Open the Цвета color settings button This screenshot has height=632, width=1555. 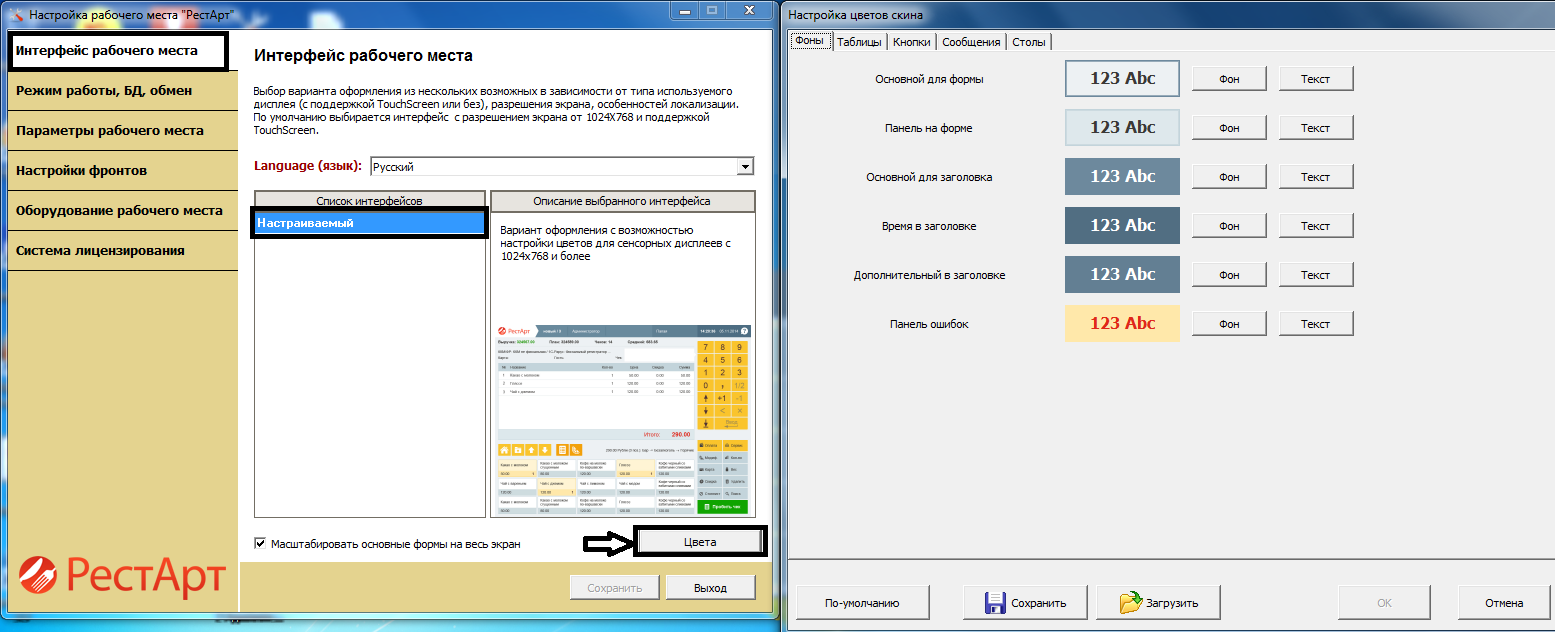click(700, 541)
